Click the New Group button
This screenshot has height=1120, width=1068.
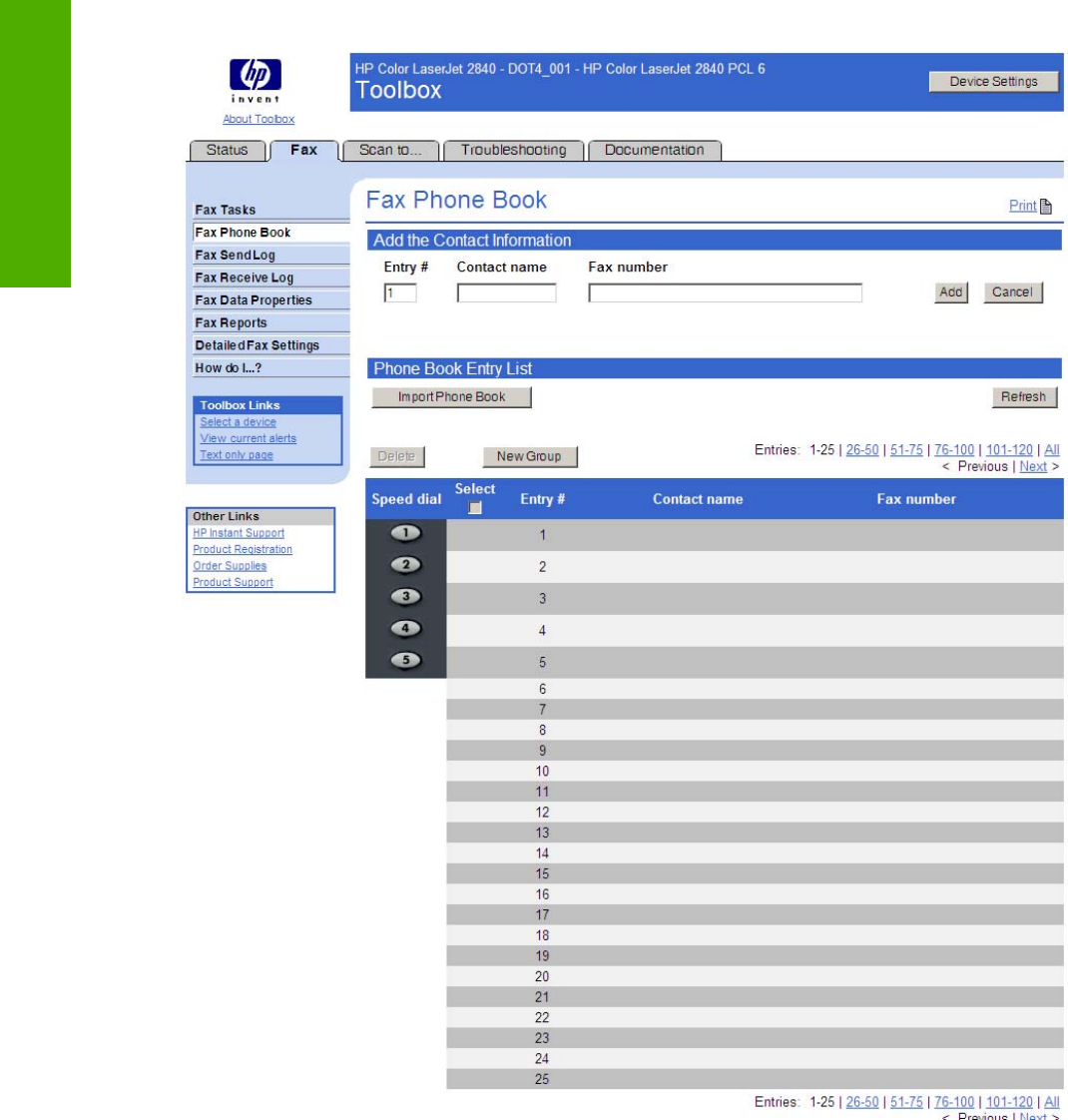coord(529,456)
